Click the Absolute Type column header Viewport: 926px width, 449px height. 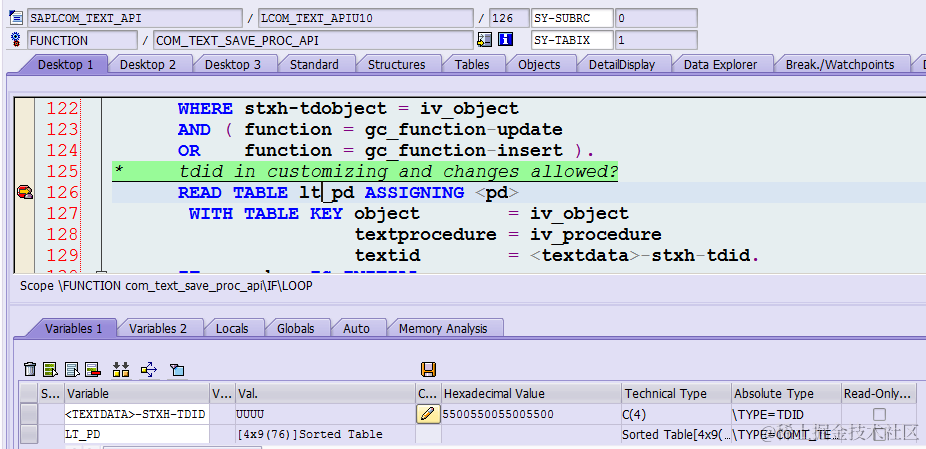pyautogui.click(x=786, y=393)
